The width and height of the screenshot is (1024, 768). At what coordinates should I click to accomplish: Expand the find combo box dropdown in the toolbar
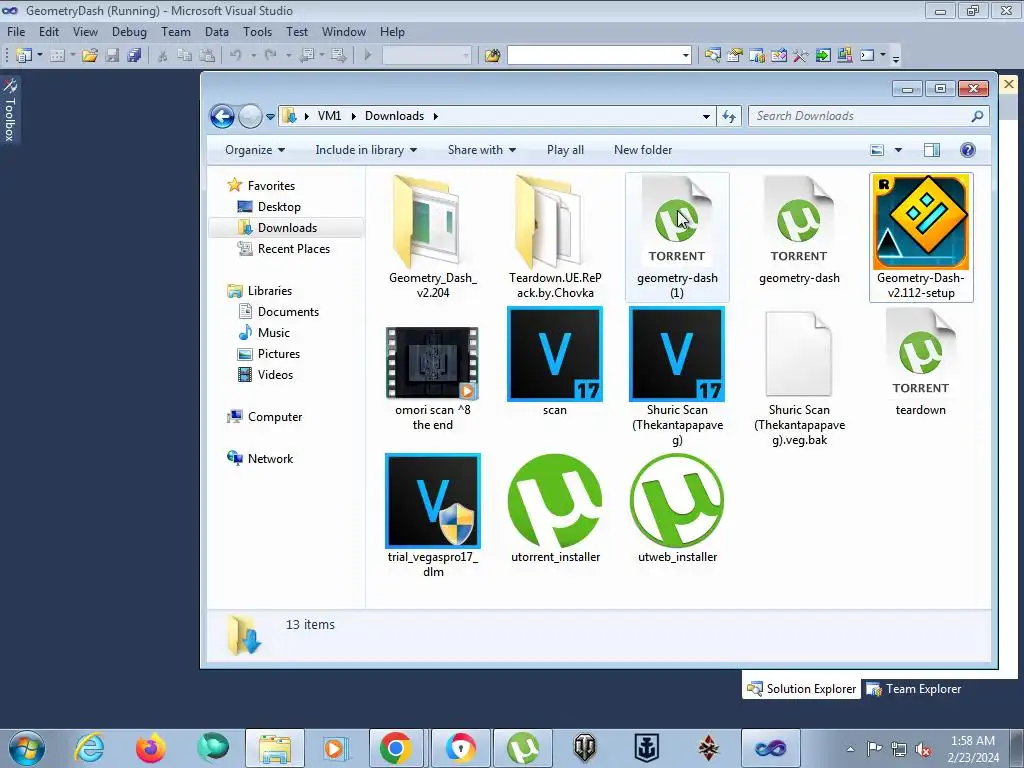685,56
